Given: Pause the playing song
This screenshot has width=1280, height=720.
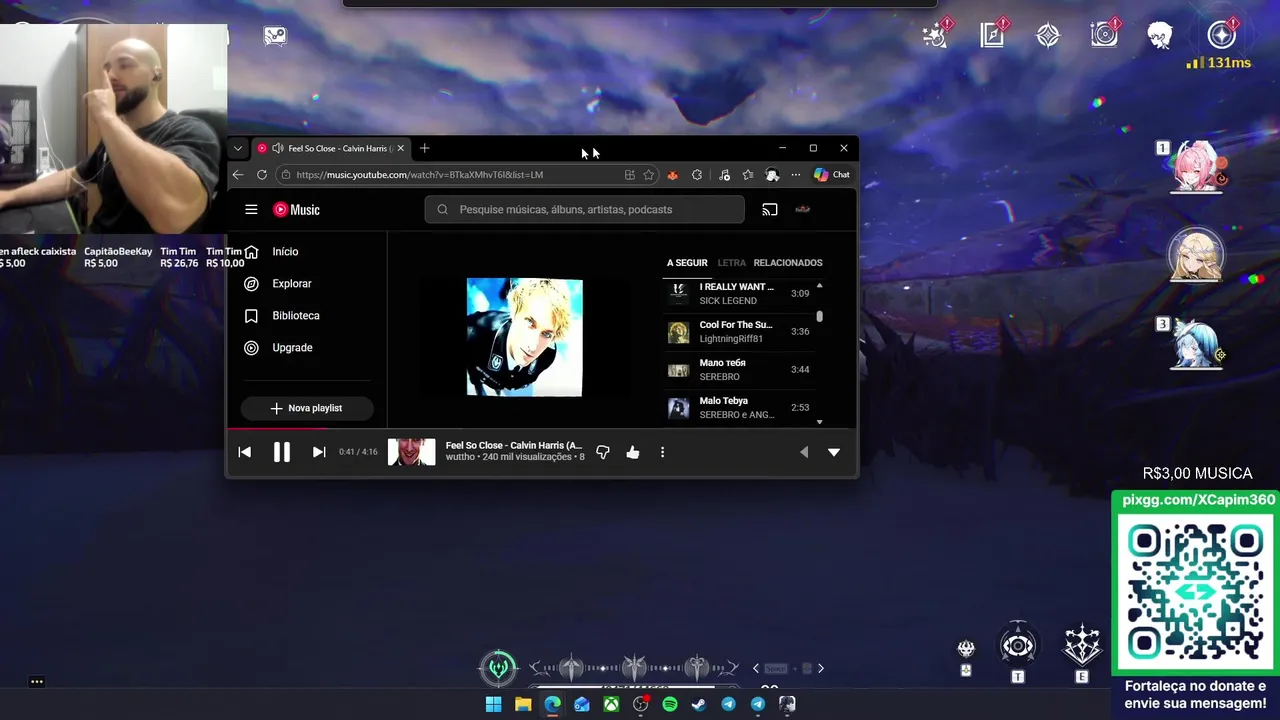Looking at the screenshot, I should click(282, 452).
